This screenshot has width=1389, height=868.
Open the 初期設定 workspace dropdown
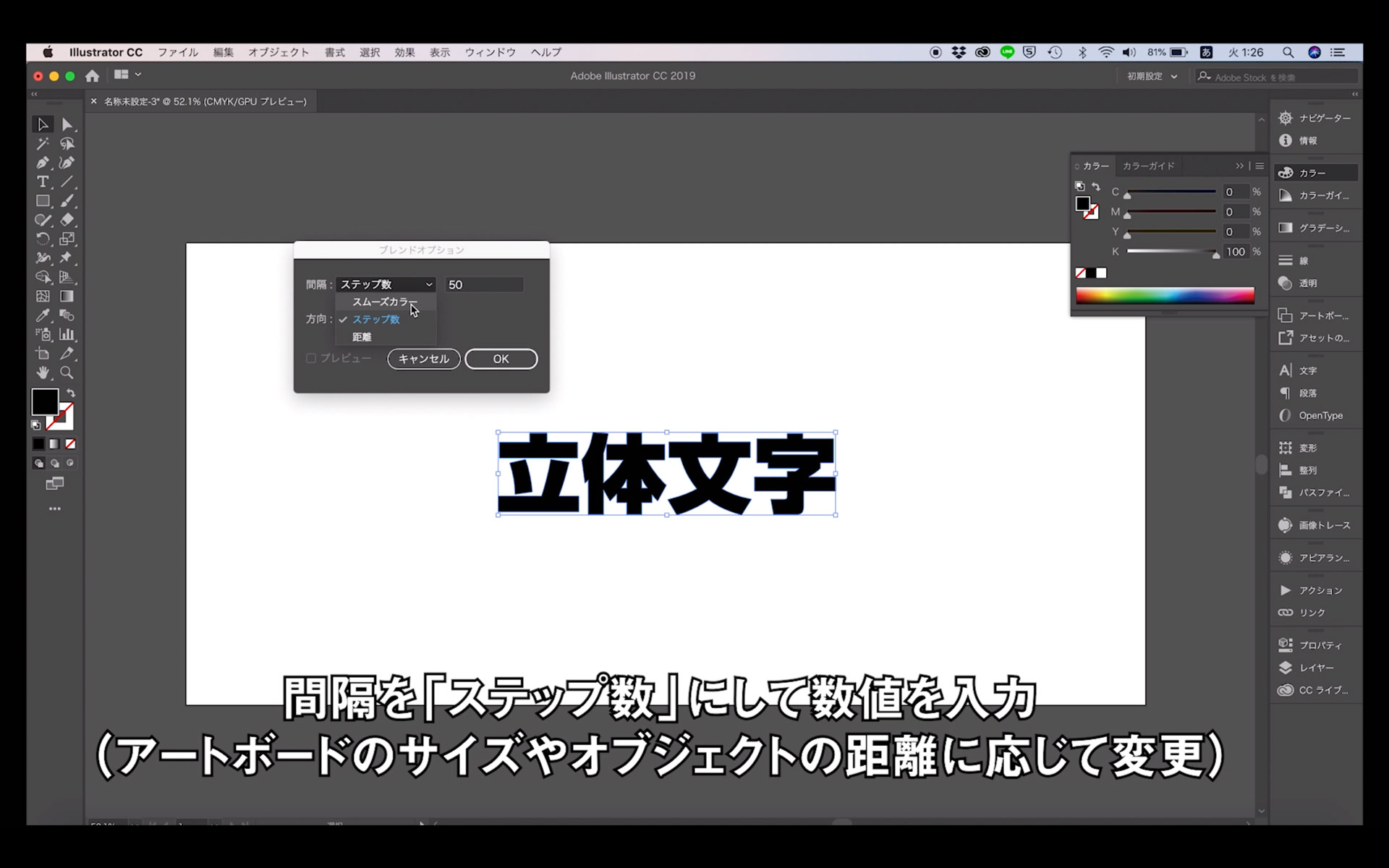click(1152, 77)
